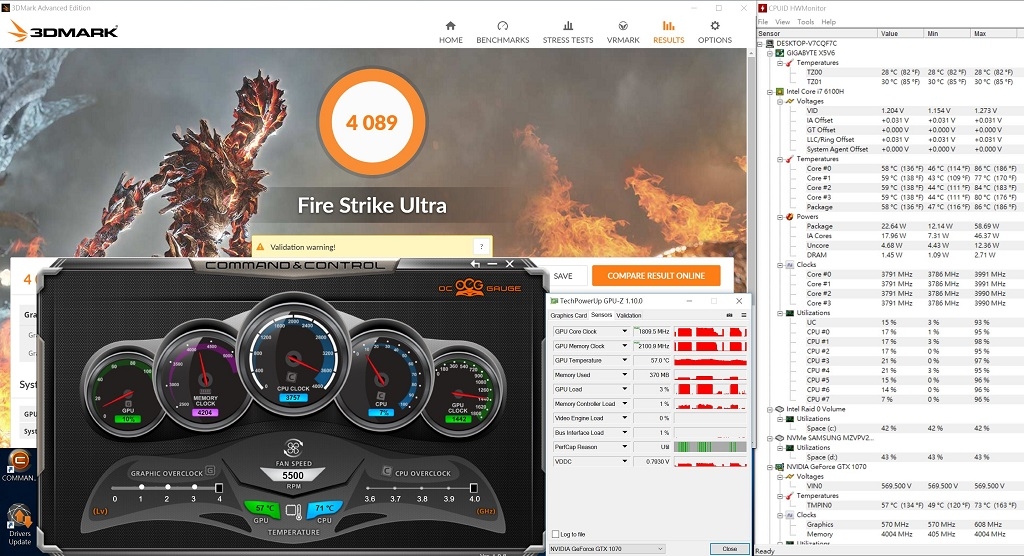
Task: Click the CPU Overclock slider handle at 4.0
Action: pyautogui.click(x=473, y=488)
